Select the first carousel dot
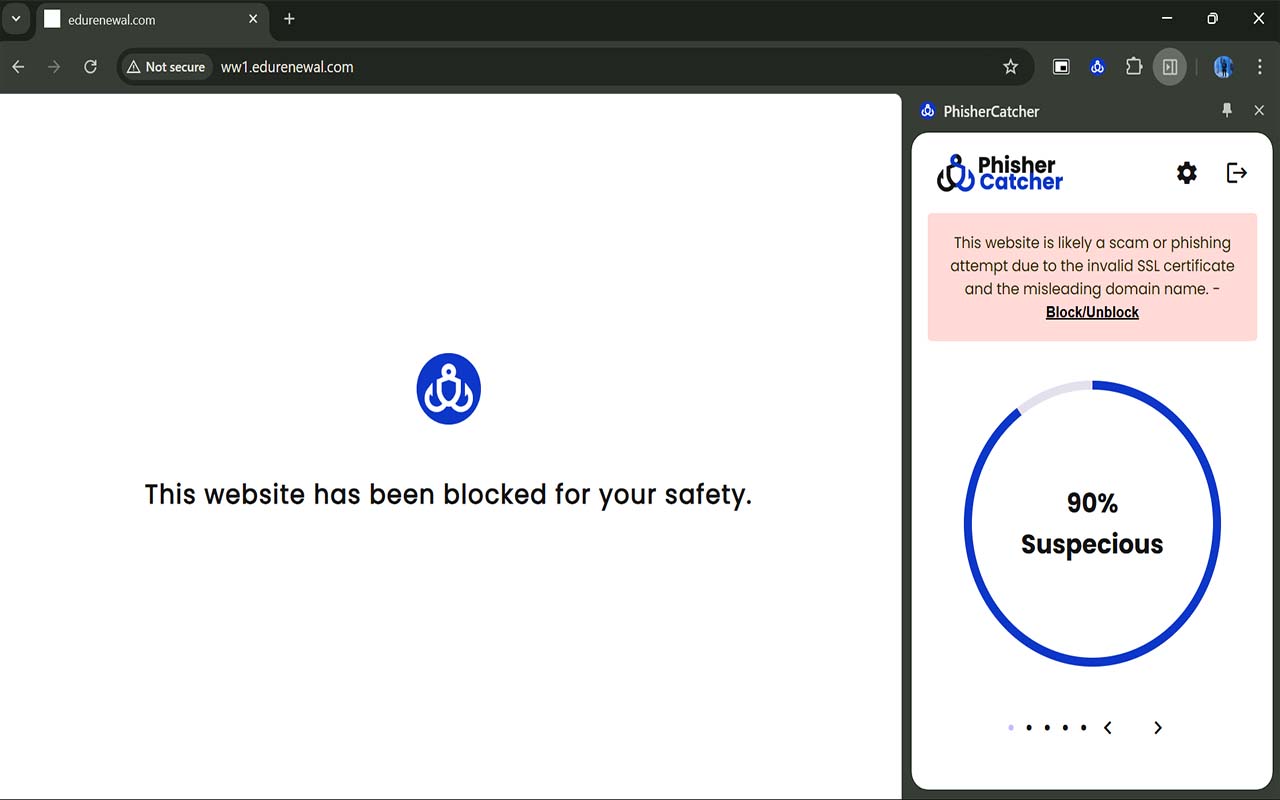Viewport: 1280px width, 800px height. point(1011,728)
